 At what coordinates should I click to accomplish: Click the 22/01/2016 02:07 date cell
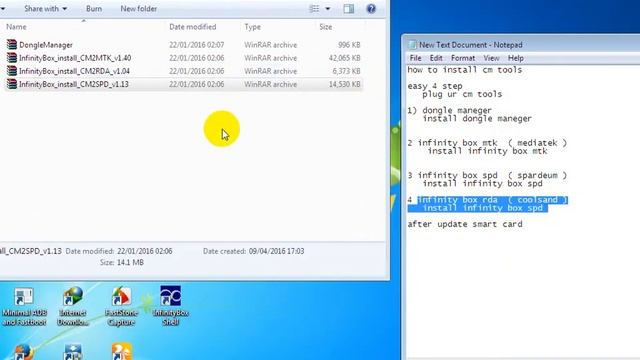[x=197, y=45]
